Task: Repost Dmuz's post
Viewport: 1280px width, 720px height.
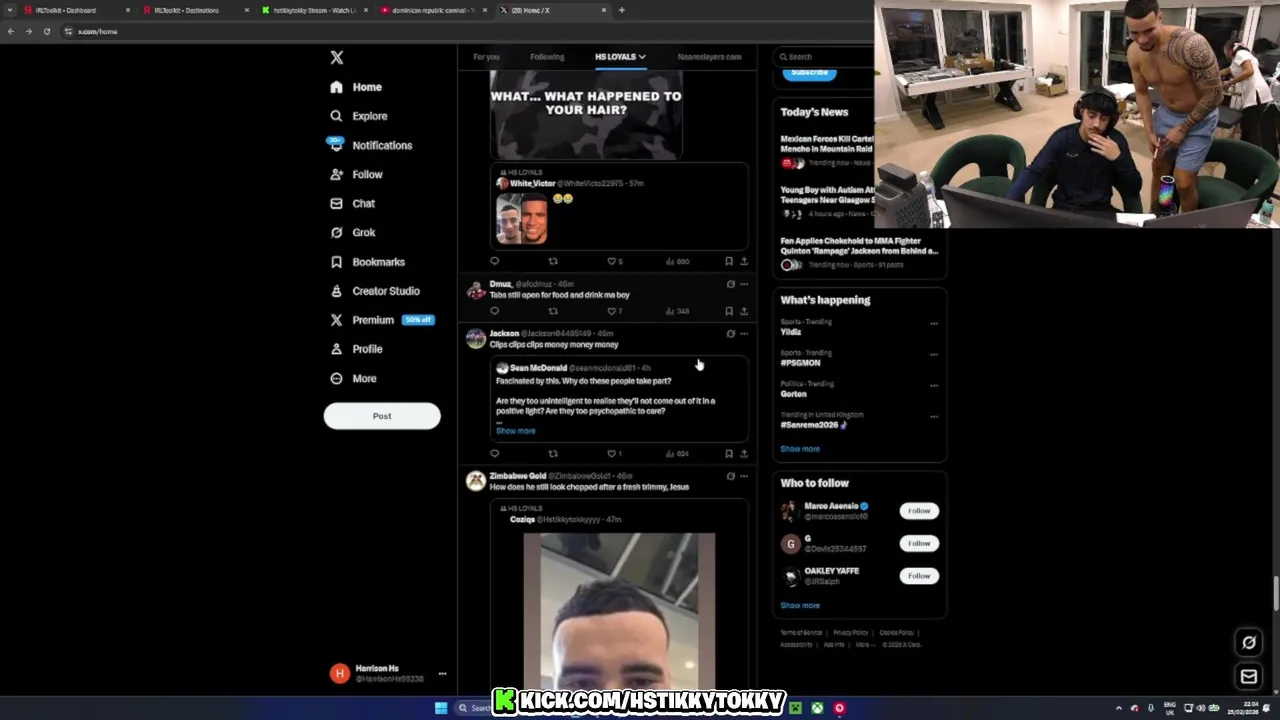Action: (553, 311)
